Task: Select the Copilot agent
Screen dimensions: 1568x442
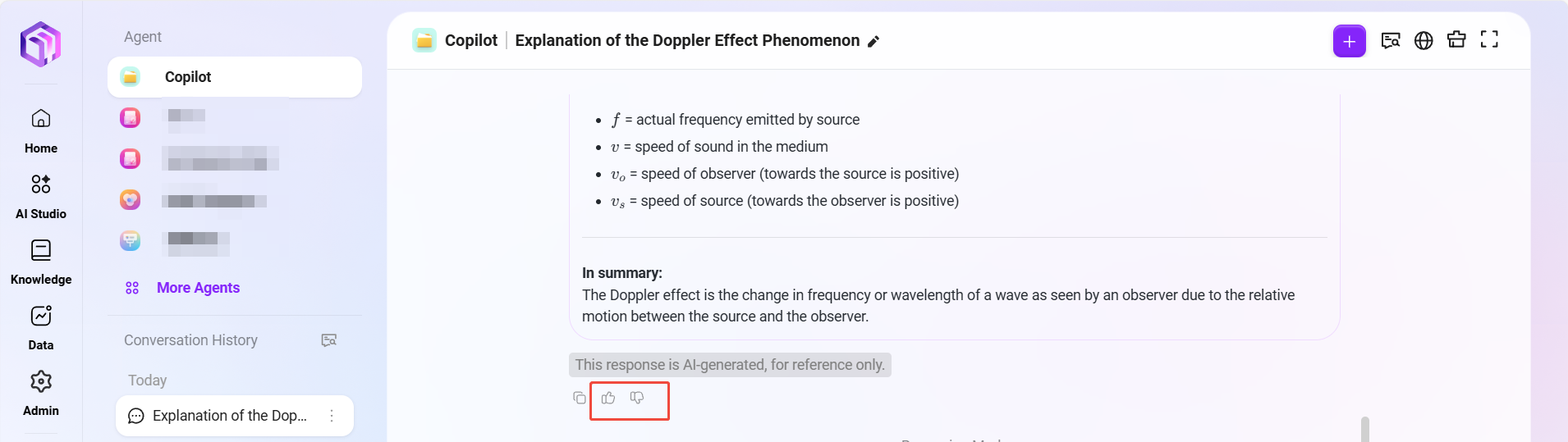Action: coord(235,77)
